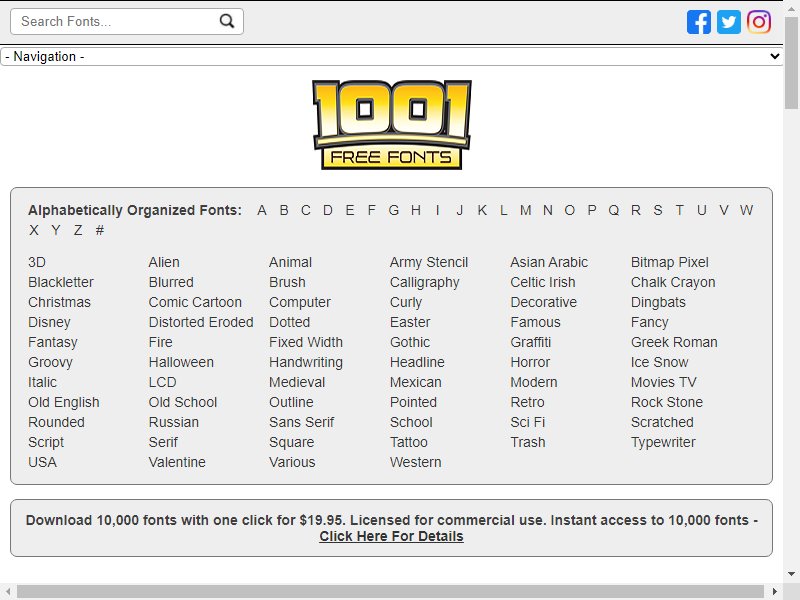Open the USA fonts category
This screenshot has height=600, width=800.
pyautogui.click(x=42, y=462)
